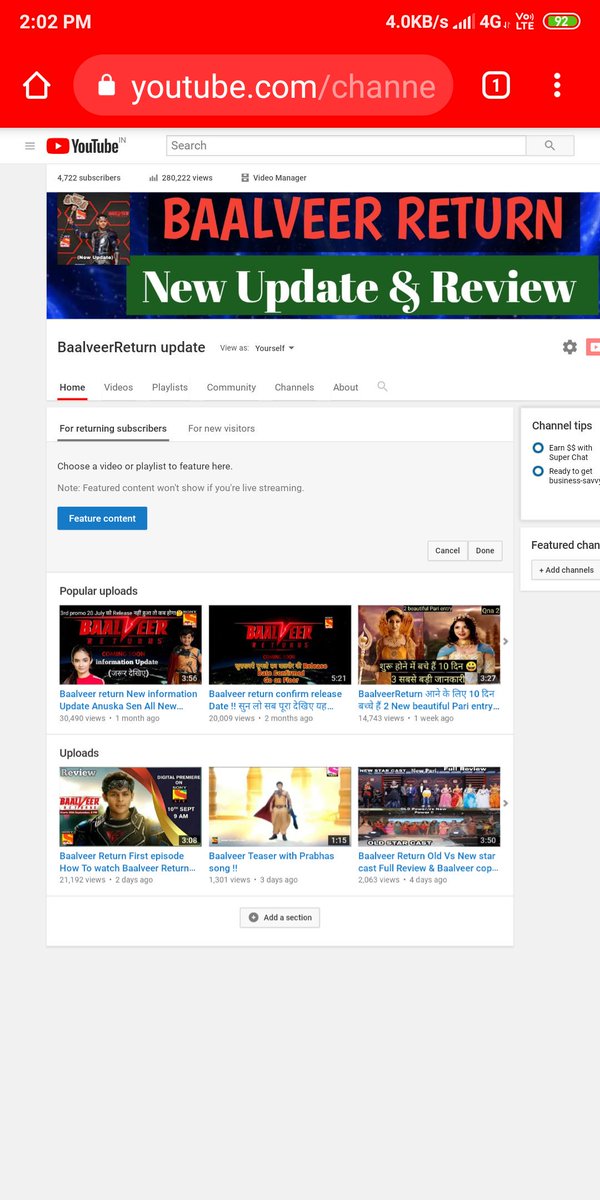Open Anuska Sen information update thumbnail
This screenshot has width=600, height=1200.
(x=130, y=645)
